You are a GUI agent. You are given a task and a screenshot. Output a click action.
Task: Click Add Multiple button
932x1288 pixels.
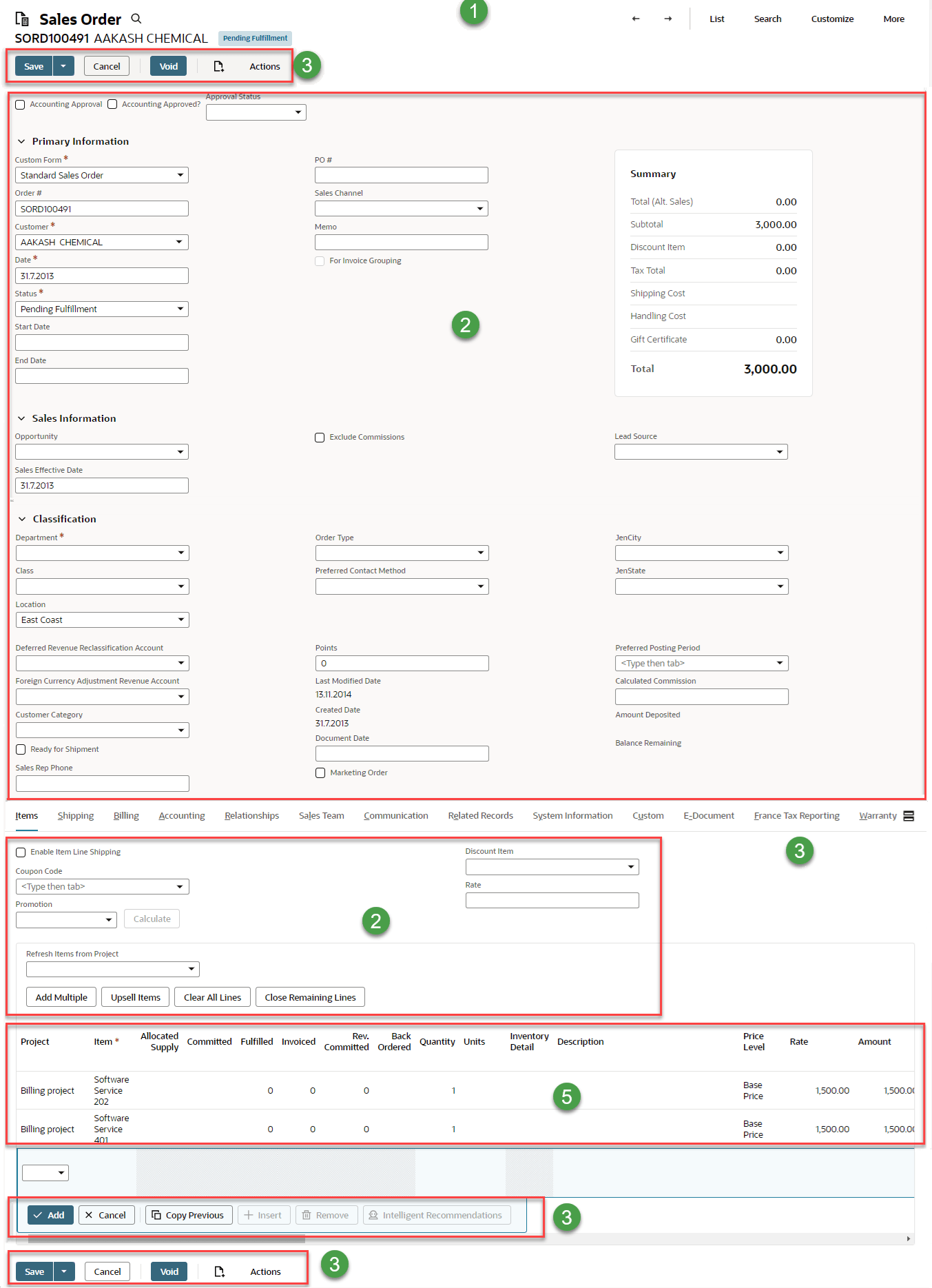(61, 997)
